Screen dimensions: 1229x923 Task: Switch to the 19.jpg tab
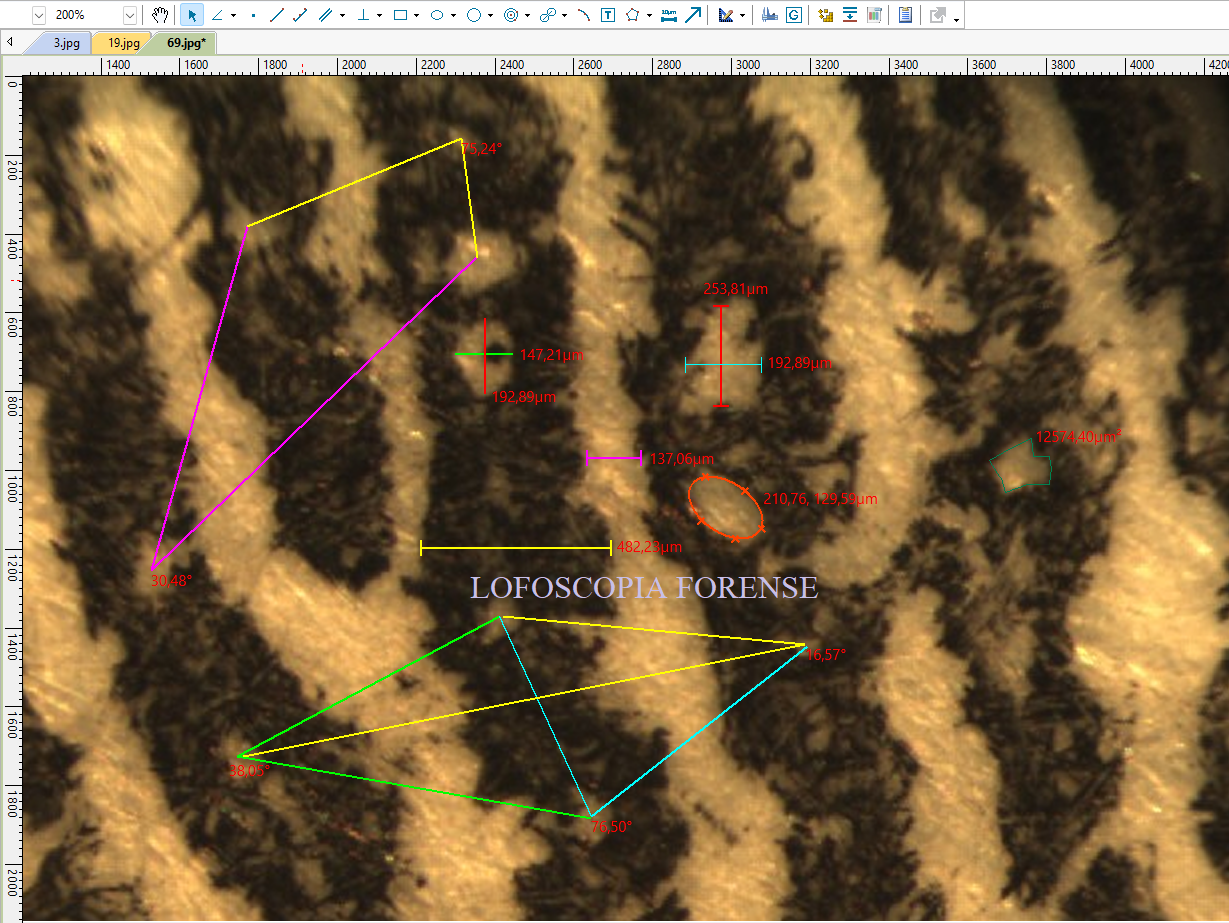pos(123,43)
